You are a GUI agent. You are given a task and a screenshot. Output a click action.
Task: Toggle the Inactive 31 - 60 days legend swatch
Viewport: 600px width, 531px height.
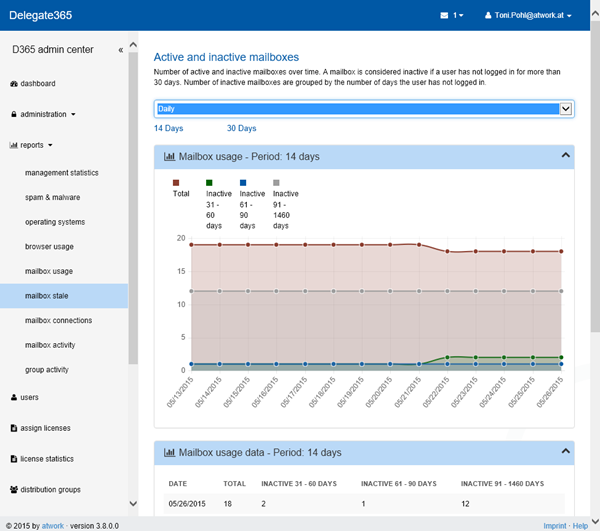point(209,183)
